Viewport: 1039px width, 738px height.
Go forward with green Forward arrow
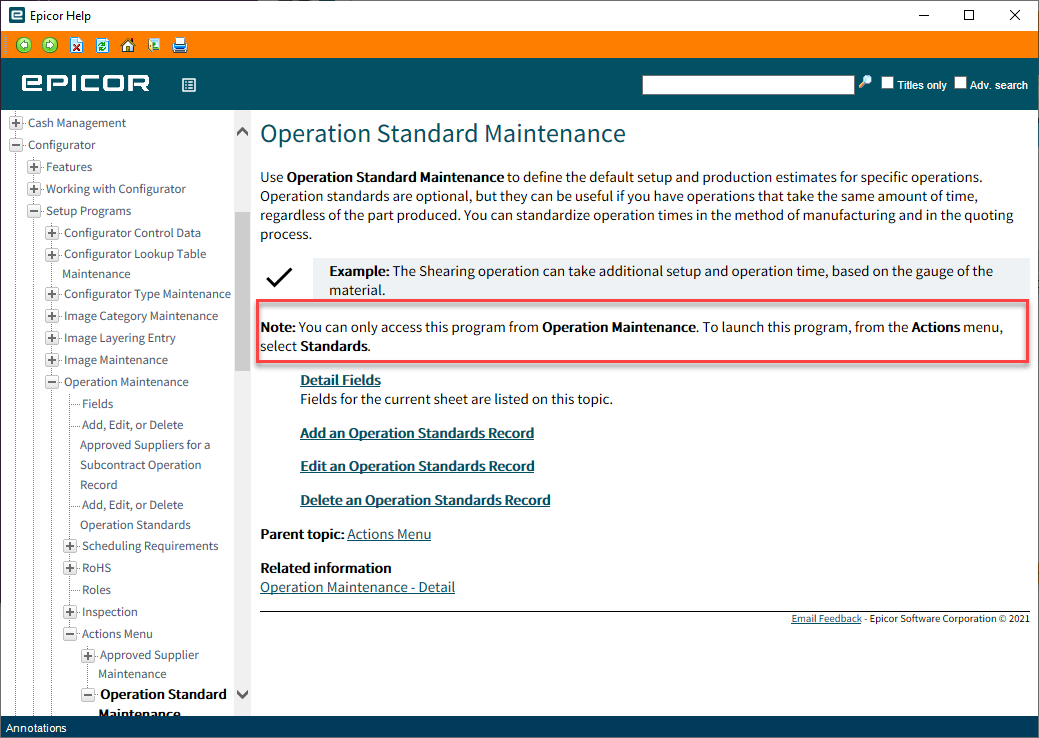pyautogui.click(x=50, y=45)
